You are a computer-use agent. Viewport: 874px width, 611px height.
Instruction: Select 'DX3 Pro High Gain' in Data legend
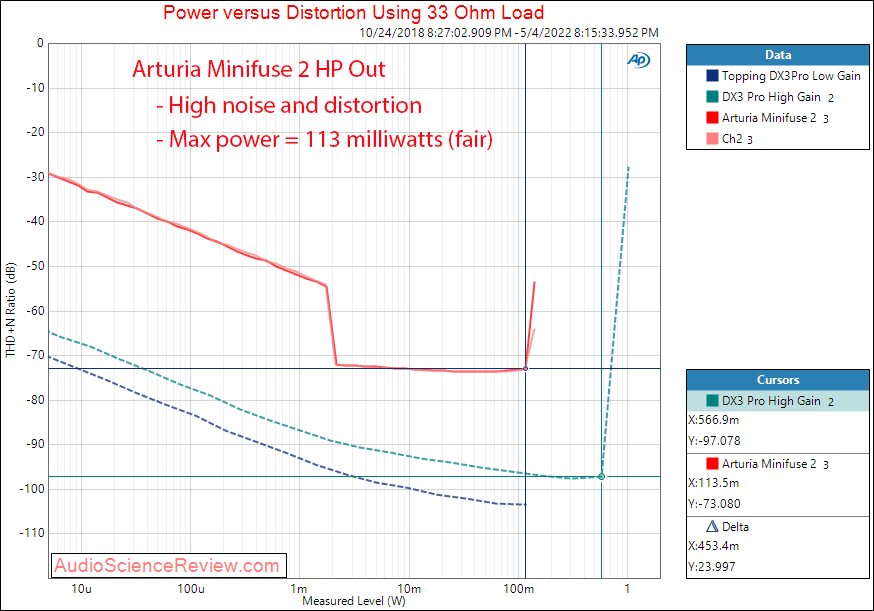pyautogui.click(x=771, y=97)
